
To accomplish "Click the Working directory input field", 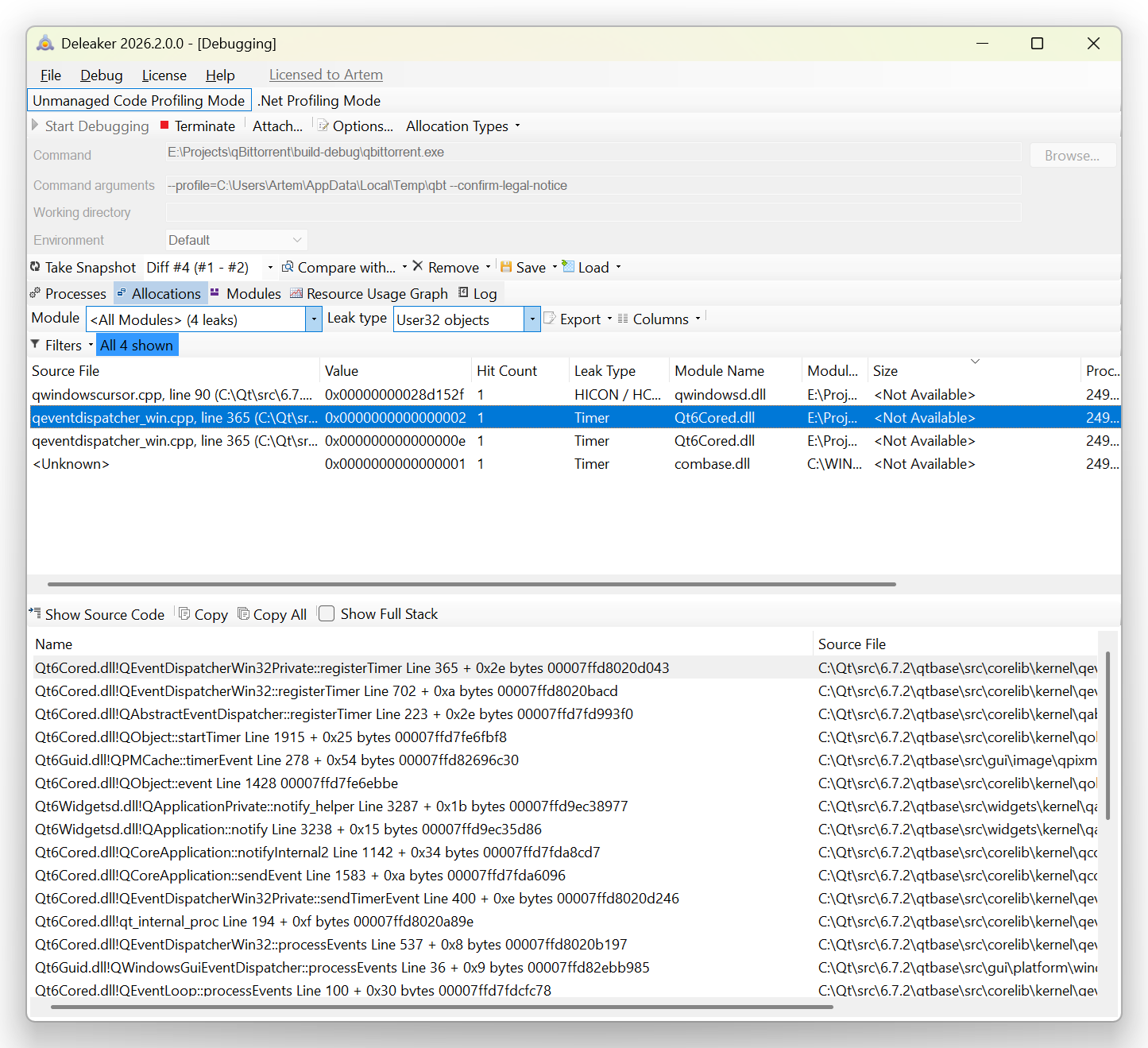I will click(593, 212).
